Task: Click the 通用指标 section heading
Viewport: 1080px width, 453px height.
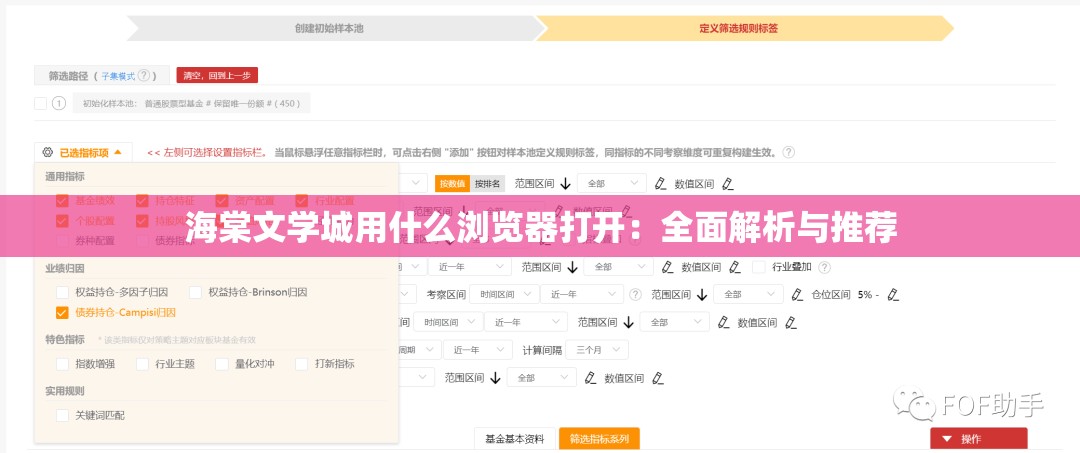Action: coord(65,176)
